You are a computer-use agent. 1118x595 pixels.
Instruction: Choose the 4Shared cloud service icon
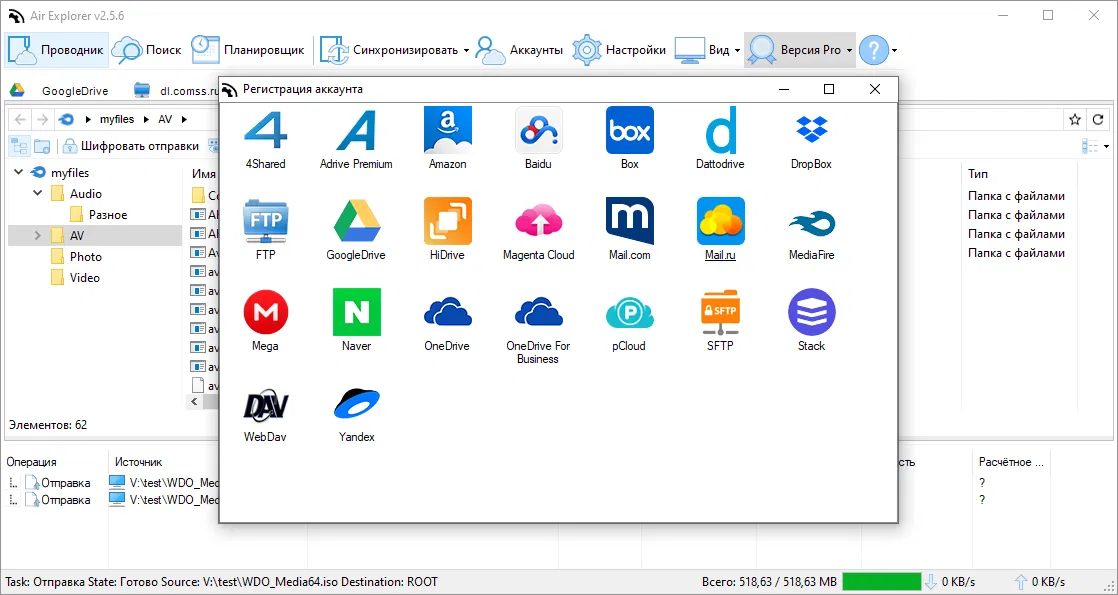click(x=265, y=131)
